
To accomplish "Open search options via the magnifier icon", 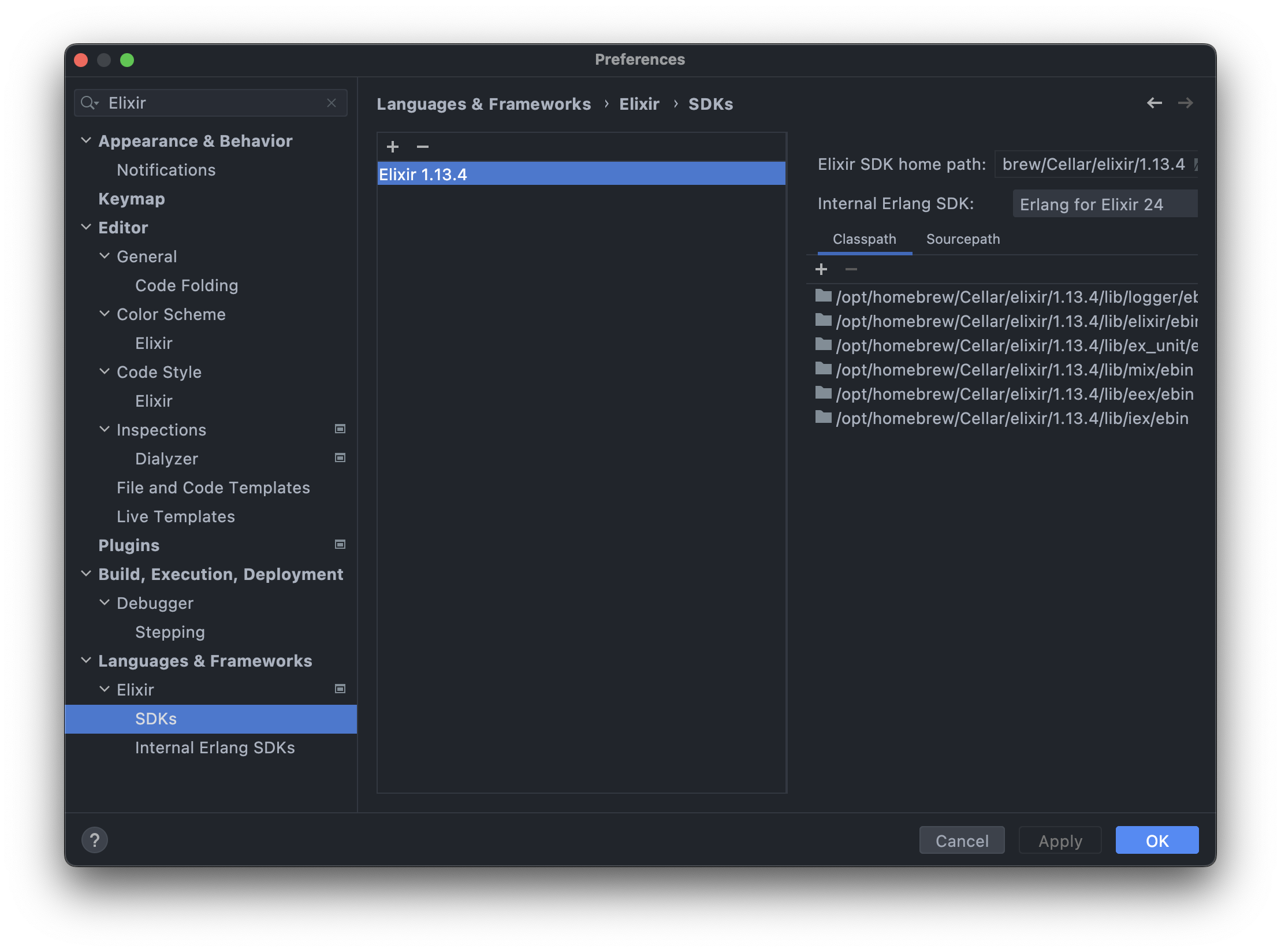I will (x=90, y=102).
